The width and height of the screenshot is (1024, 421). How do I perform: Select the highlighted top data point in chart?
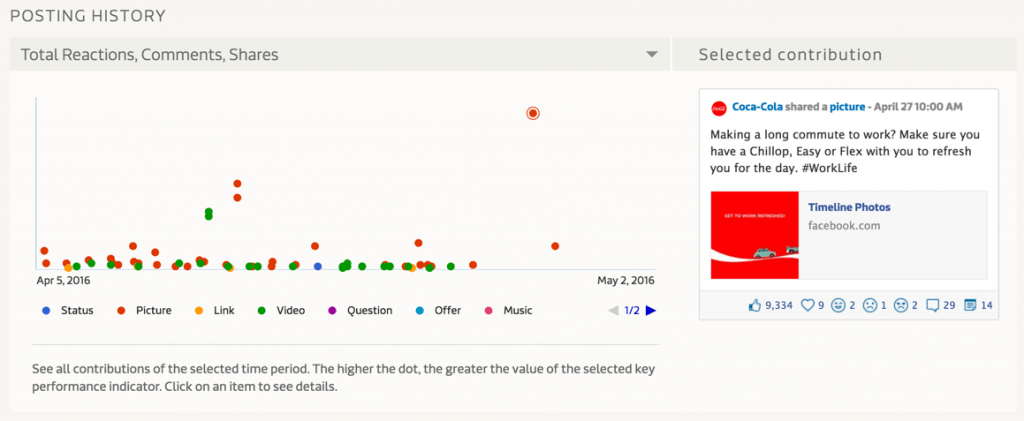point(533,113)
